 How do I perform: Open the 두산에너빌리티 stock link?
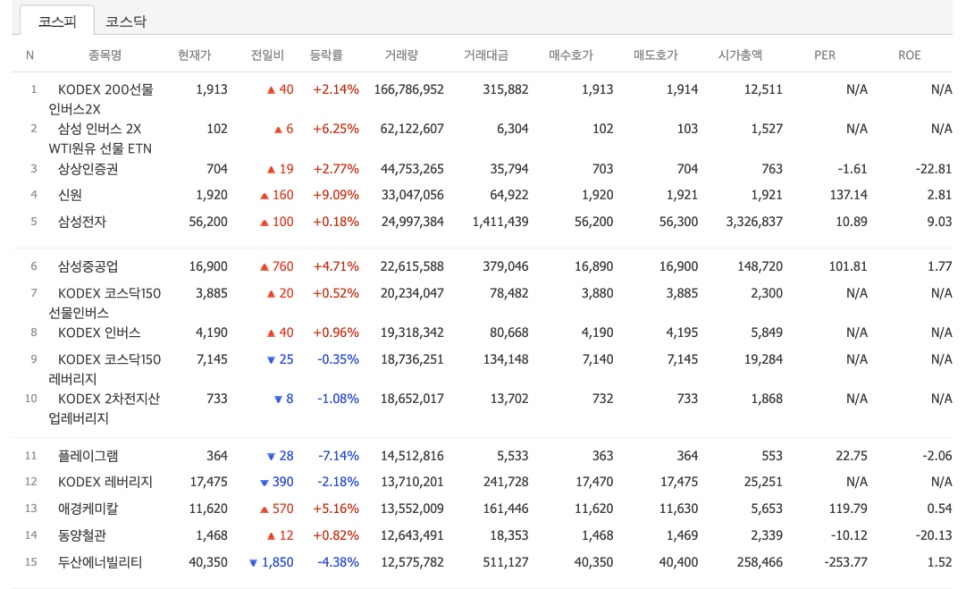tap(100, 562)
